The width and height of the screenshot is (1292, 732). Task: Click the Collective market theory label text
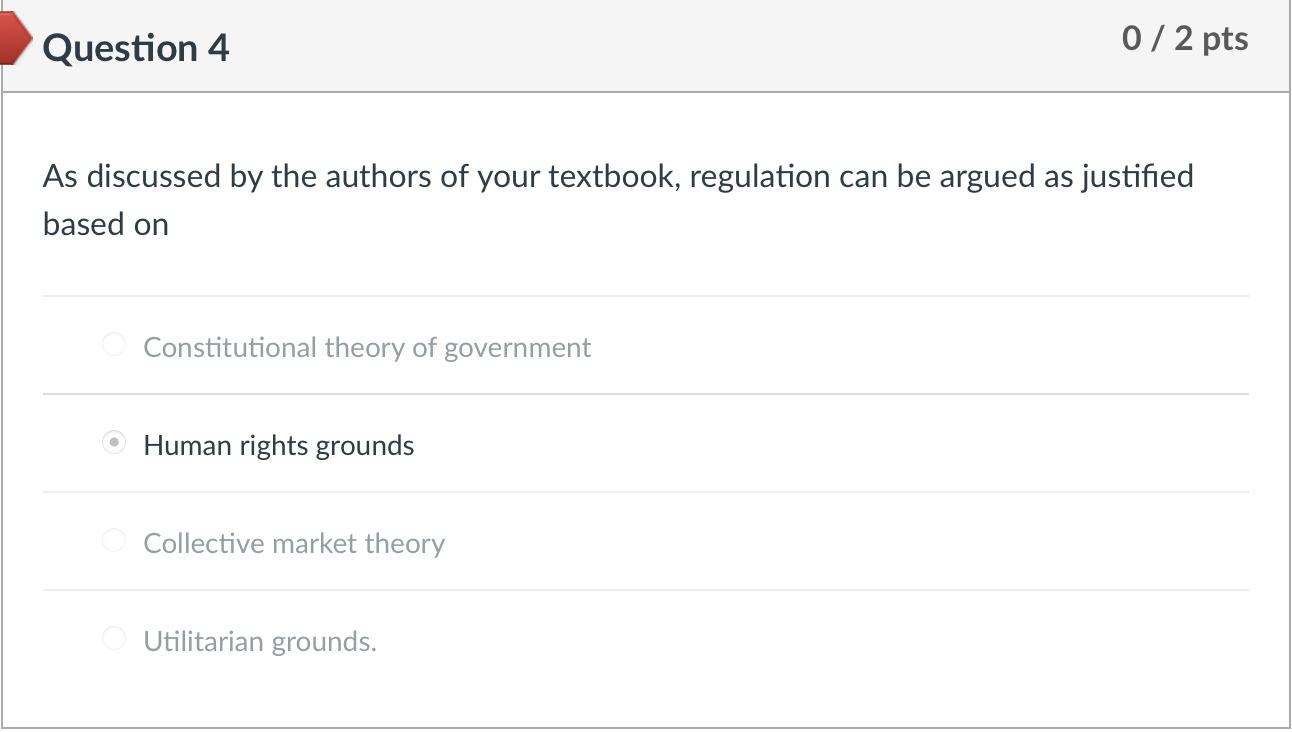click(294, 543)
